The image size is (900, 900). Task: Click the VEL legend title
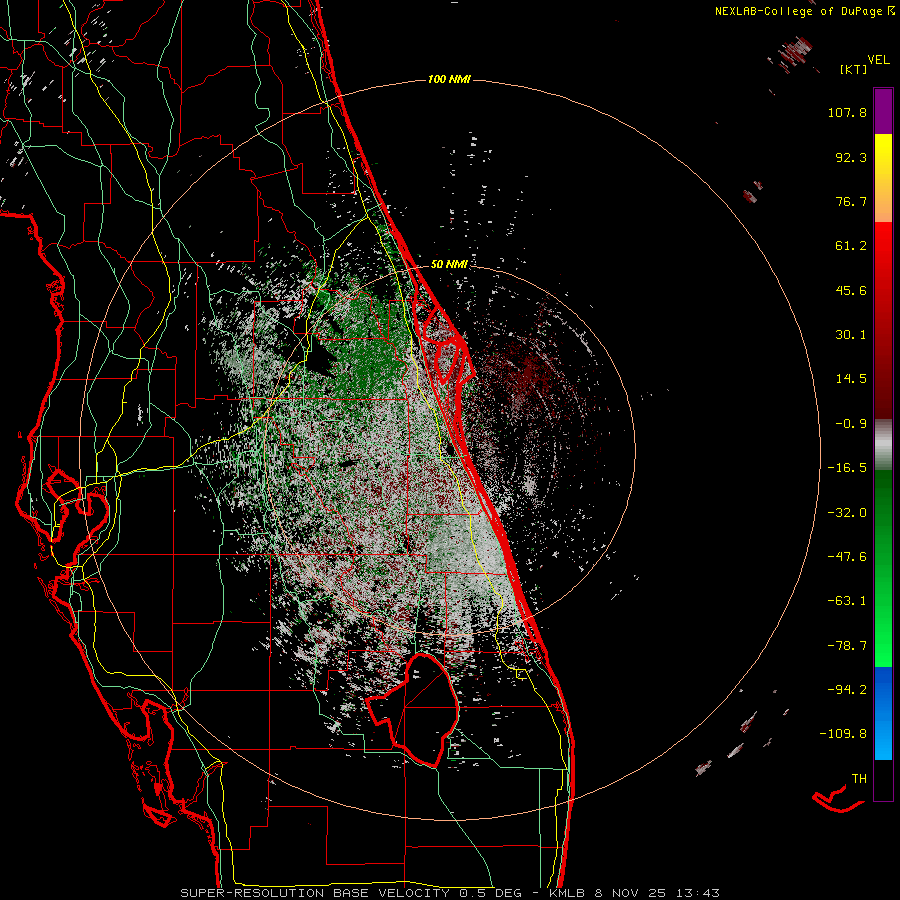[x=878, y=59]
